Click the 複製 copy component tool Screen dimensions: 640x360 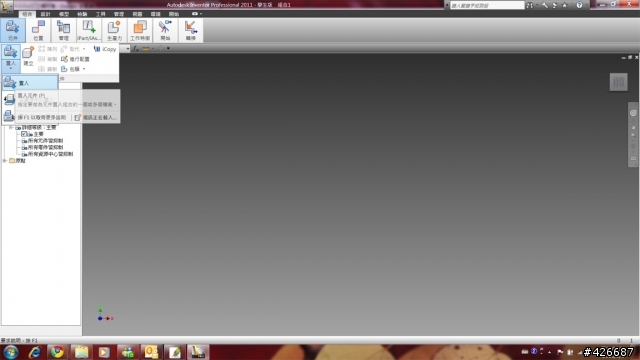pos(48,59)
